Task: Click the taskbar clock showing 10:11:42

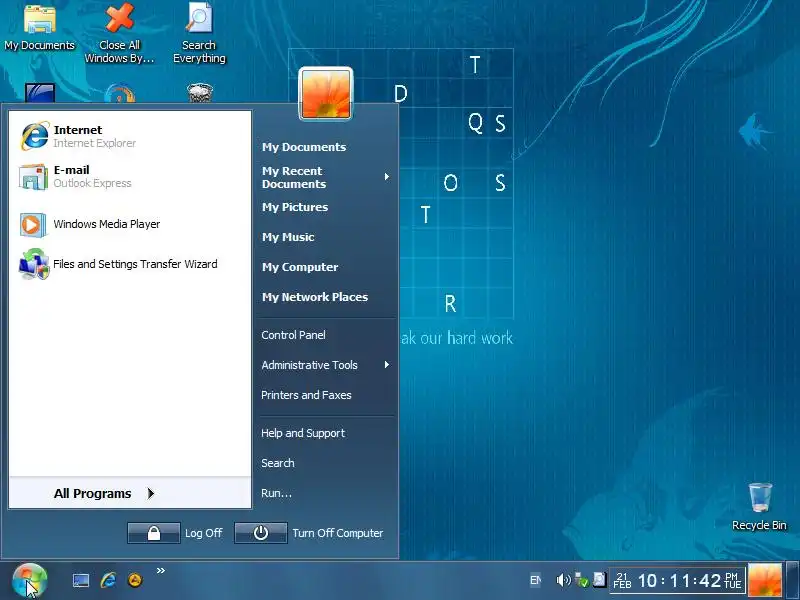Action: [678, 581]
